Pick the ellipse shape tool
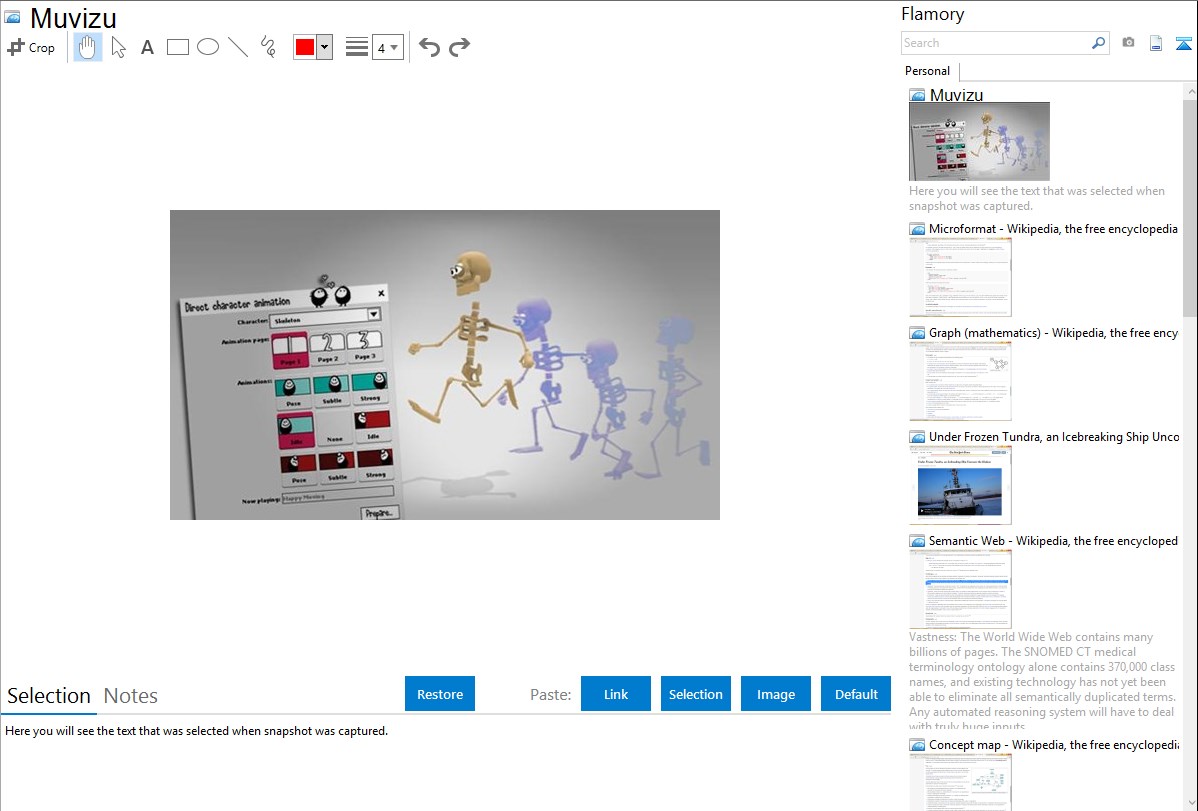 208,47
